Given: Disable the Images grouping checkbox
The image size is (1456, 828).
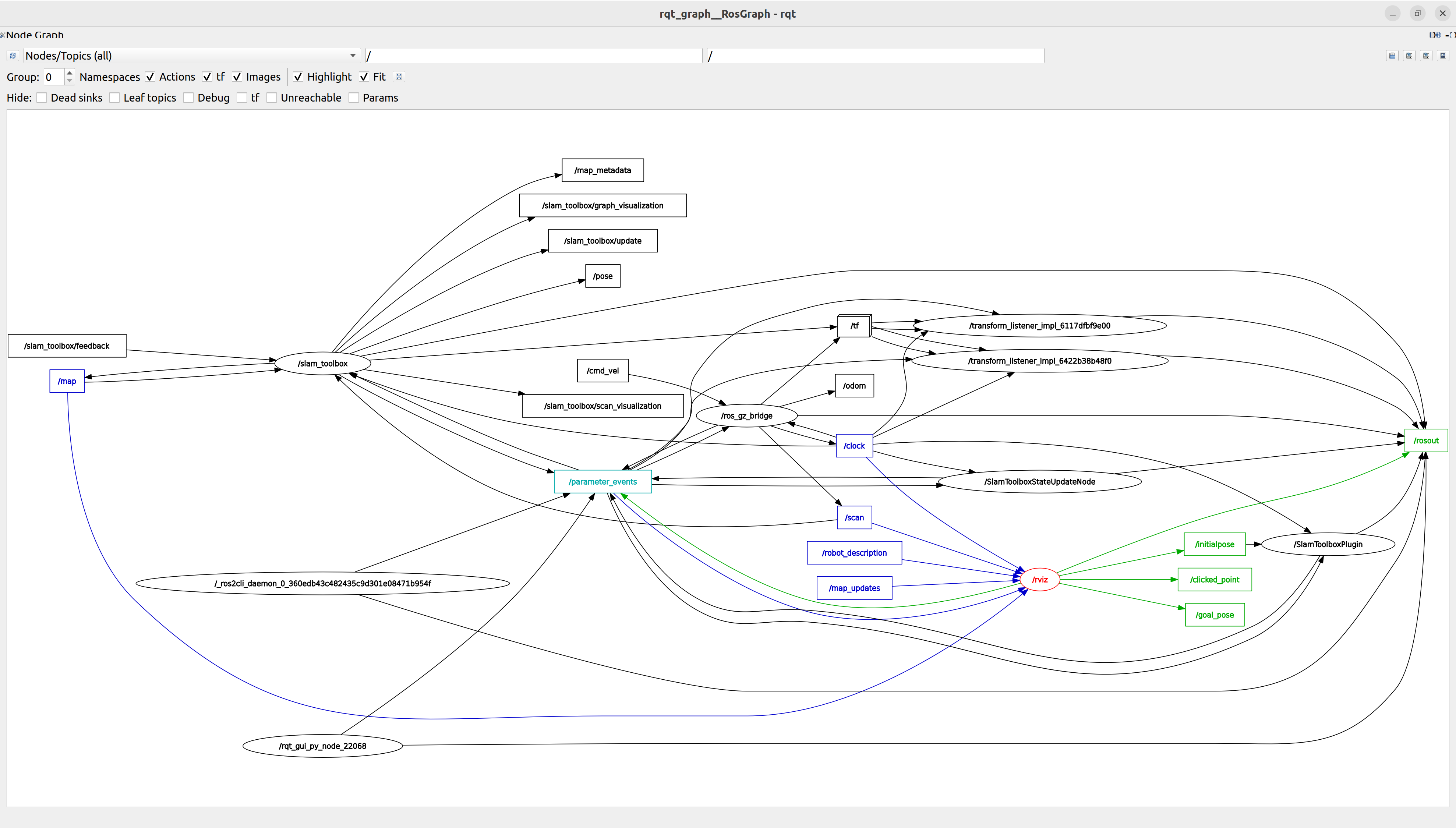Looking at the screenshot, I should pos(237,77).
